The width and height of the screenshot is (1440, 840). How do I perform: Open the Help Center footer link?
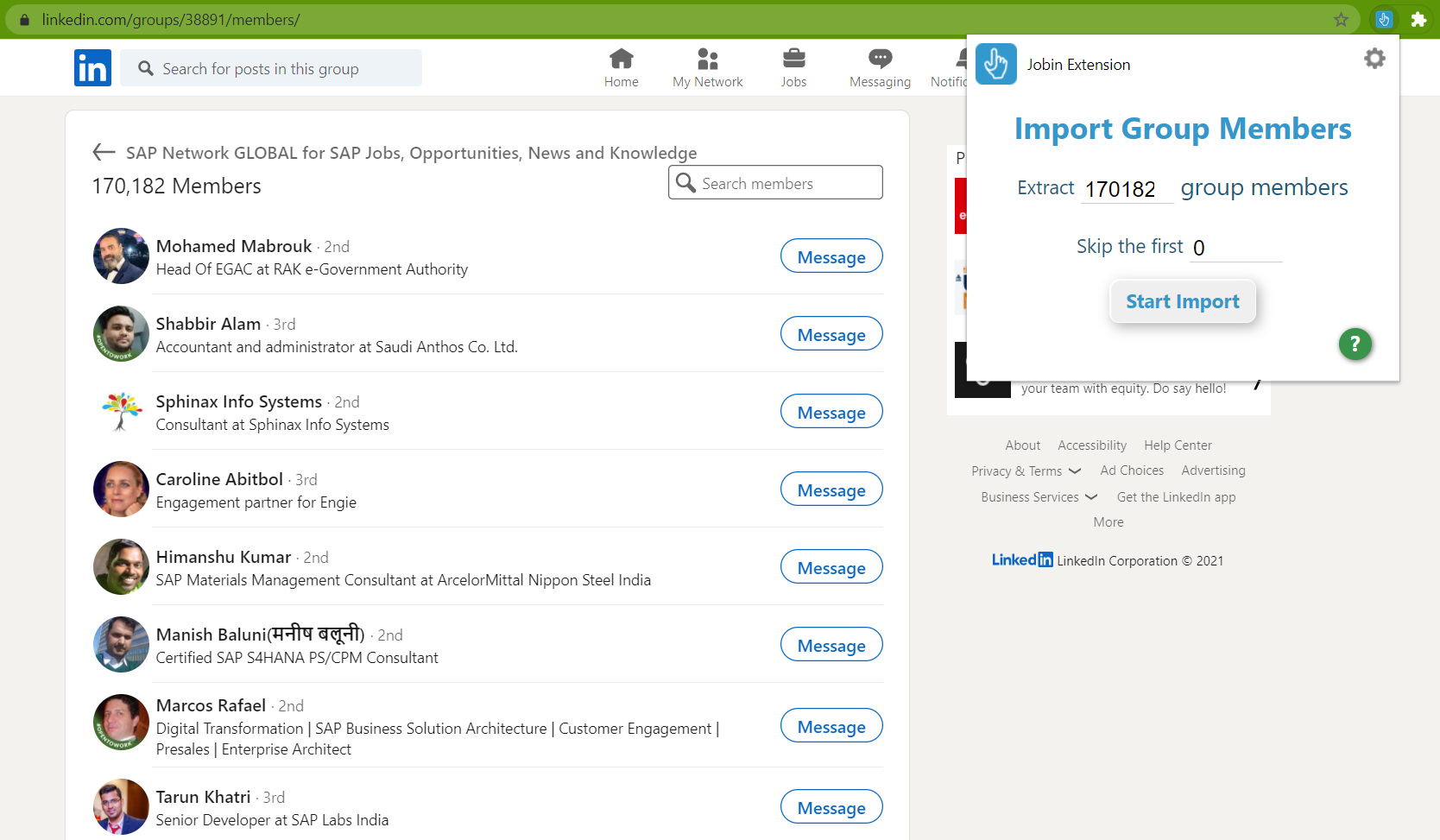click(x=1178, y=445)
